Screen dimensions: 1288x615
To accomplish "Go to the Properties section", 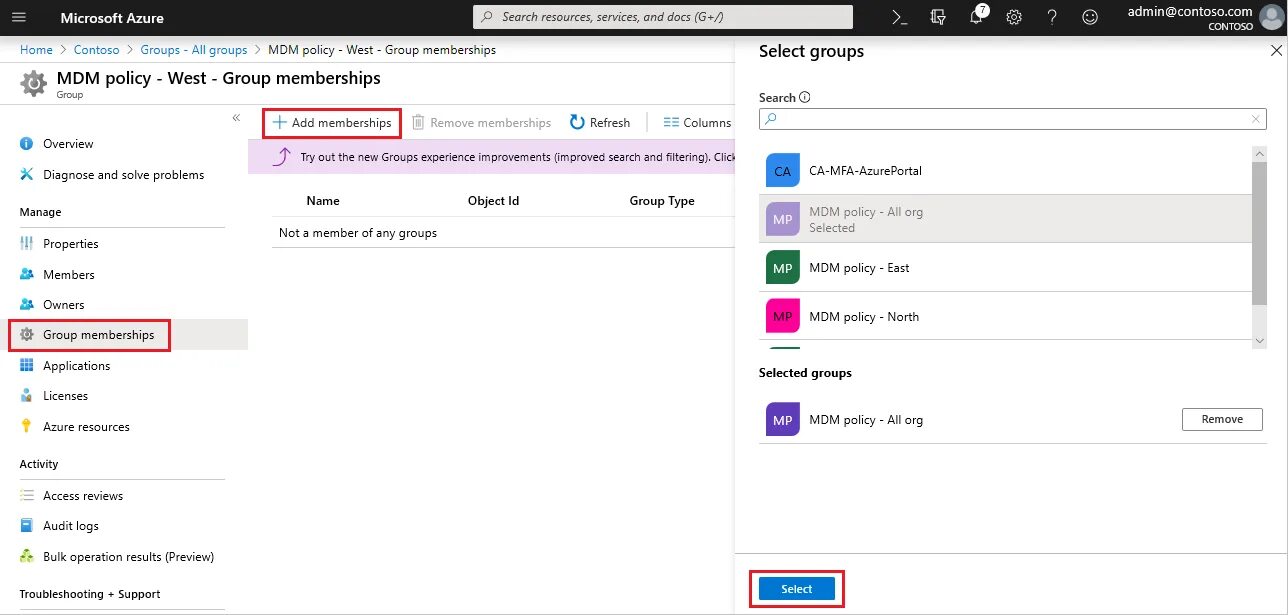I will point(71,244).
